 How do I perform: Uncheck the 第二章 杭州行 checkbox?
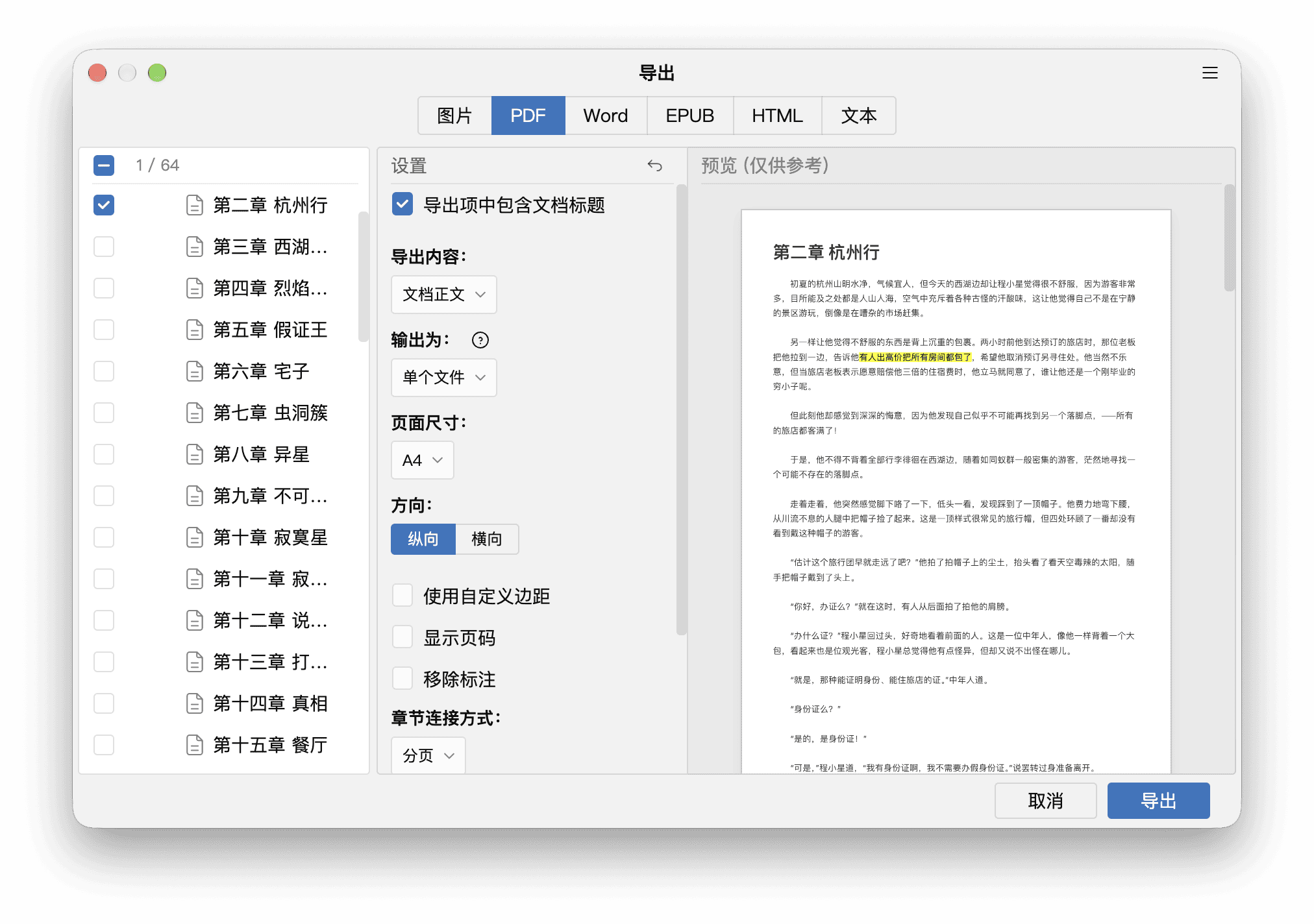(x=104, y=205)
